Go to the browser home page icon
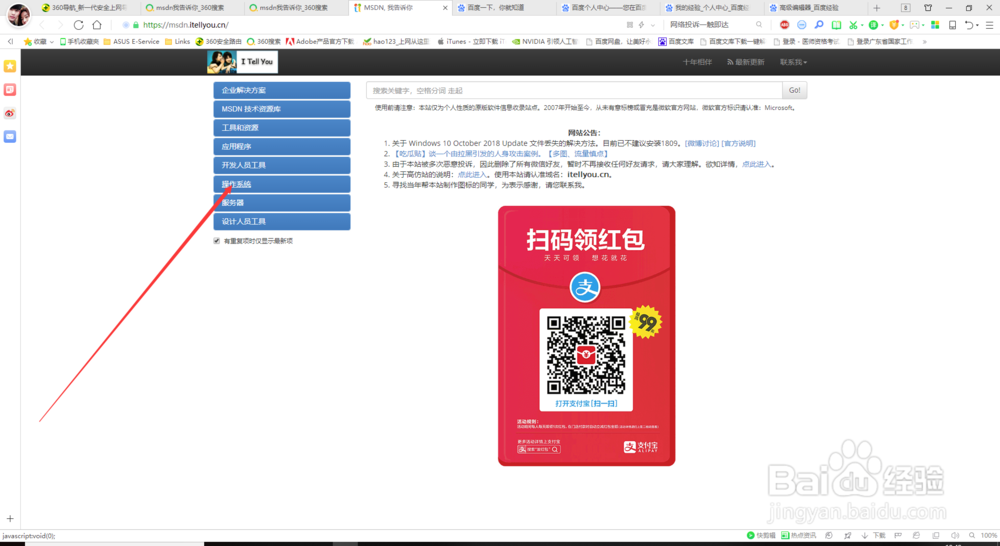 (x=97, y=25)
